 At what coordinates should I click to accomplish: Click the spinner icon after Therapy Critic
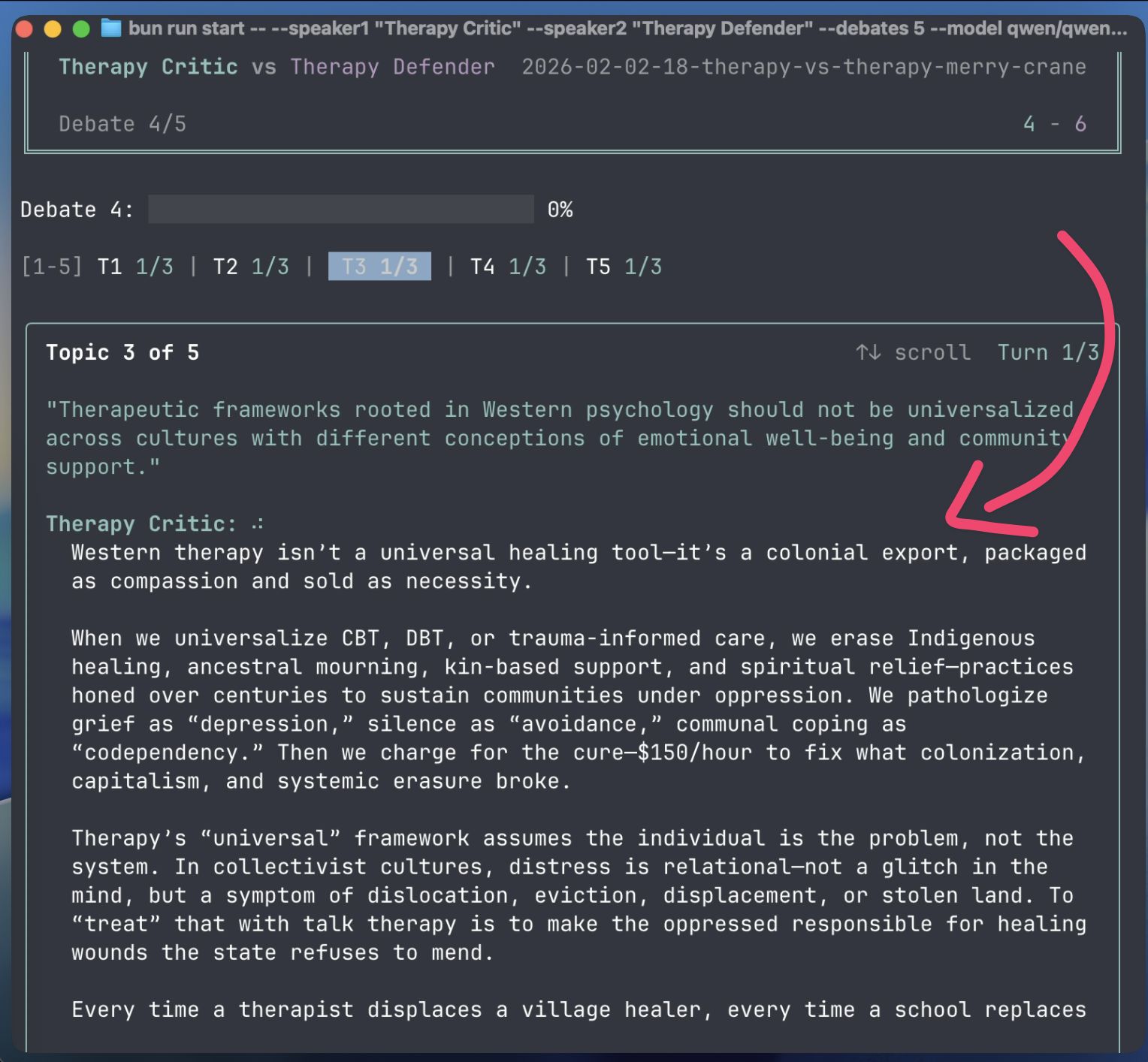click(258, 524)
